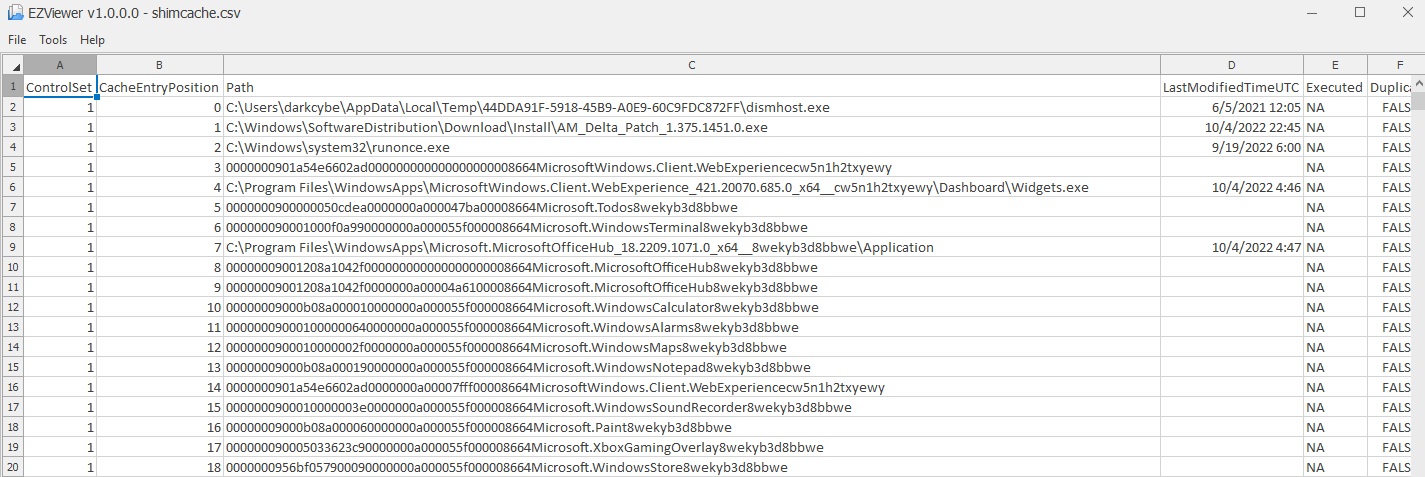The image size is (1425, 477).
Task: Select row 20 header
Action: pos(11,467)
